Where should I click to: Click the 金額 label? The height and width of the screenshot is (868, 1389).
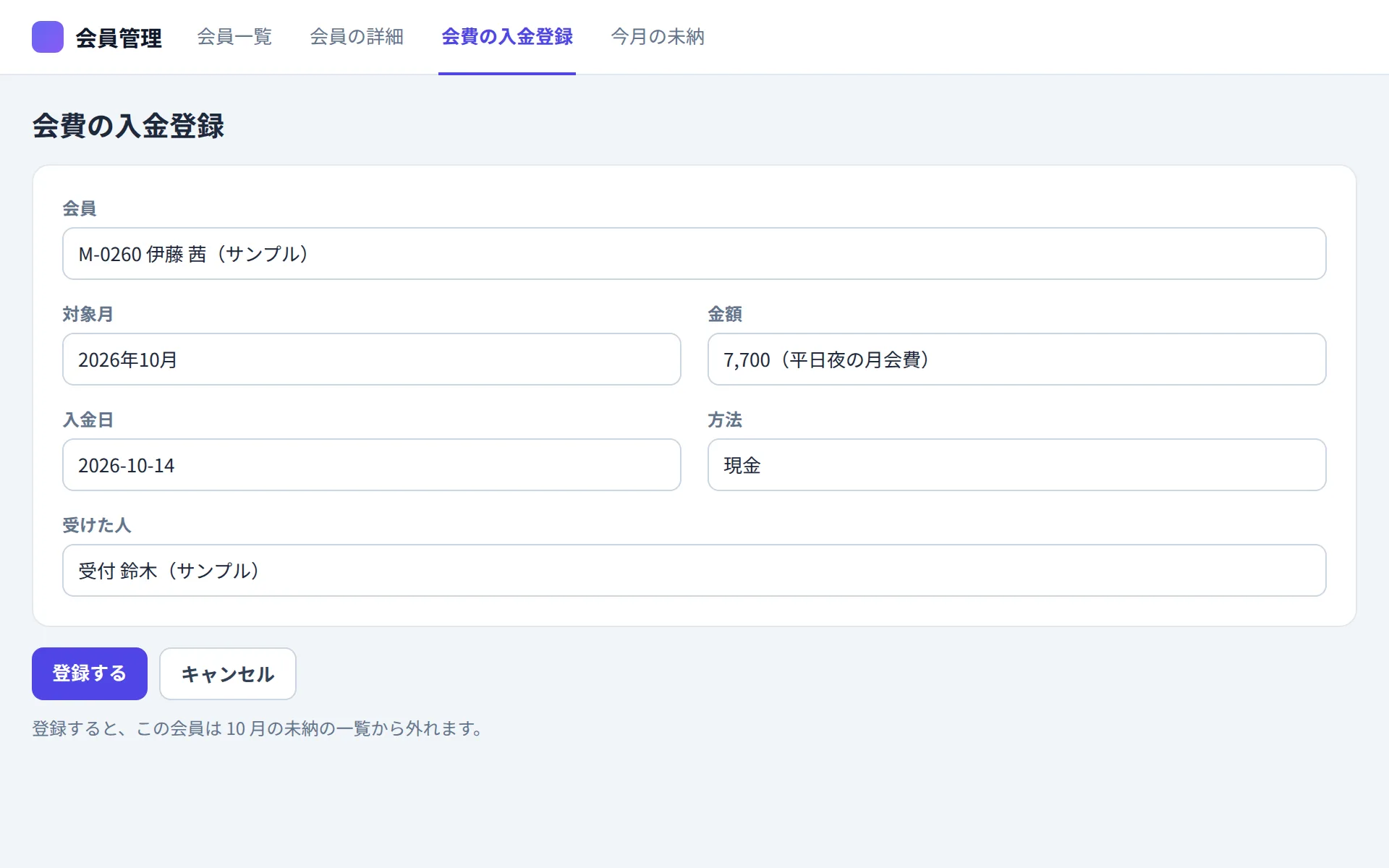725,314
